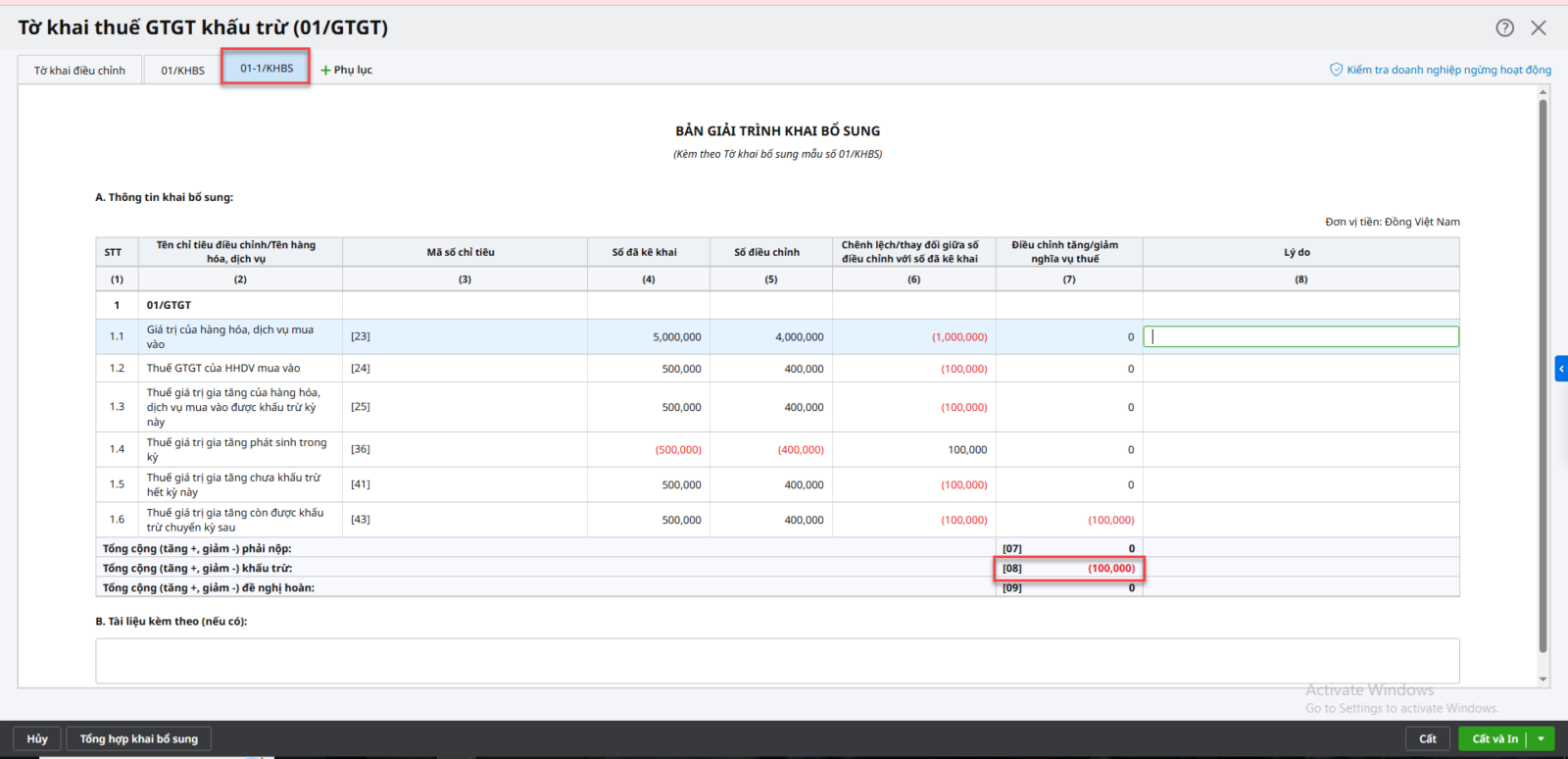This screenshot has height=759, width=1568.
Task: Click the shield icon for business status check
Action: pos(1335,70)
